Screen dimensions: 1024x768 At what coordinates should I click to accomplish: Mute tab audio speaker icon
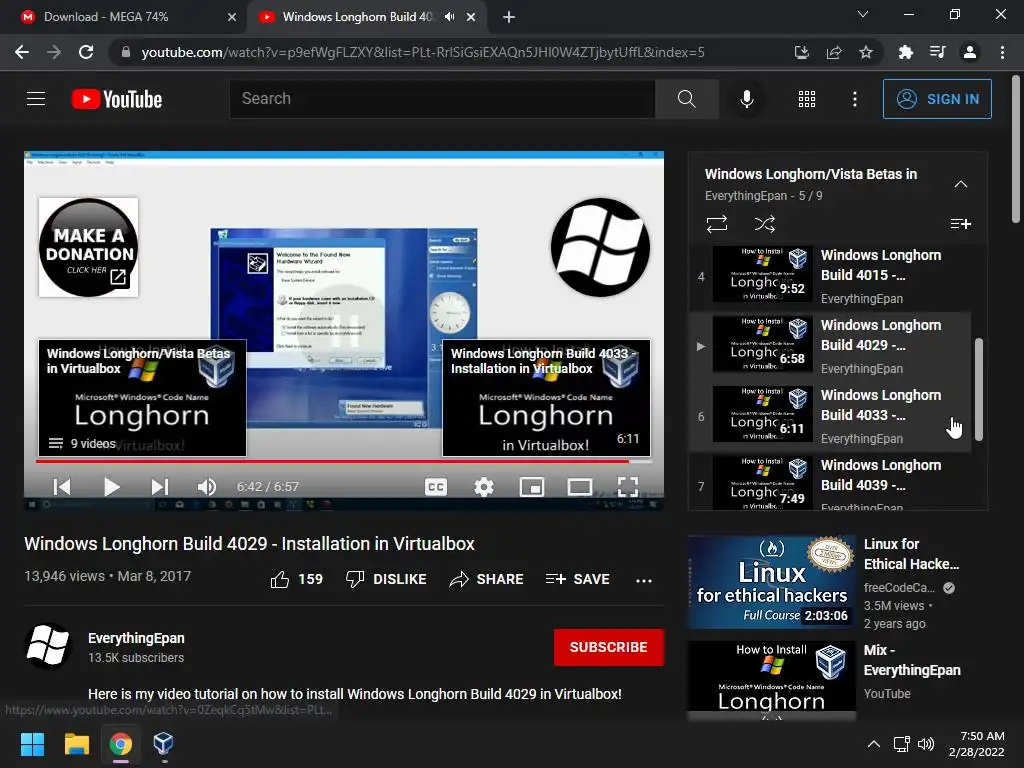point(449,17)
